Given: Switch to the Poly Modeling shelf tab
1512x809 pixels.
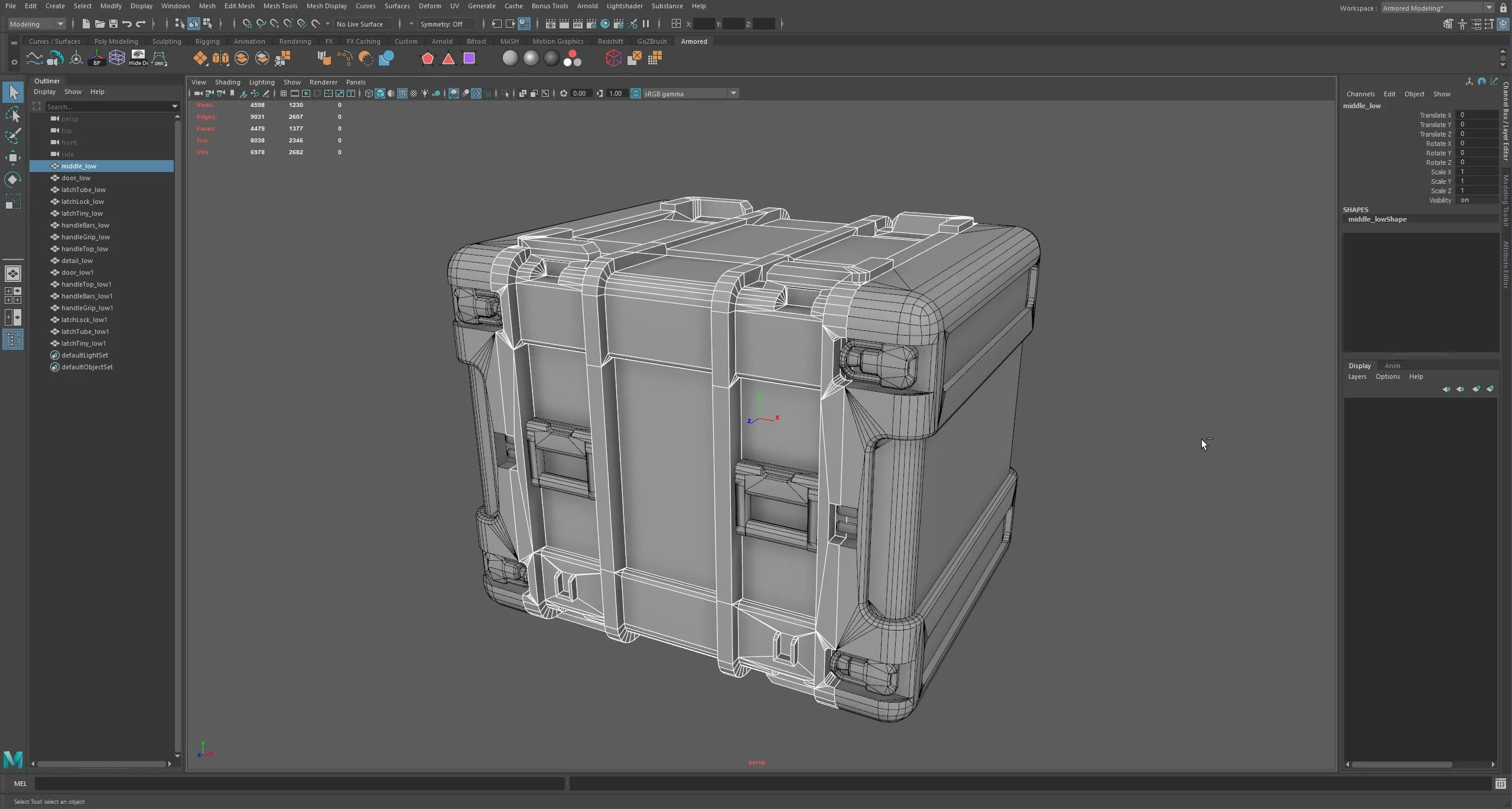Looking at the screenshot, I should point(116,41).
